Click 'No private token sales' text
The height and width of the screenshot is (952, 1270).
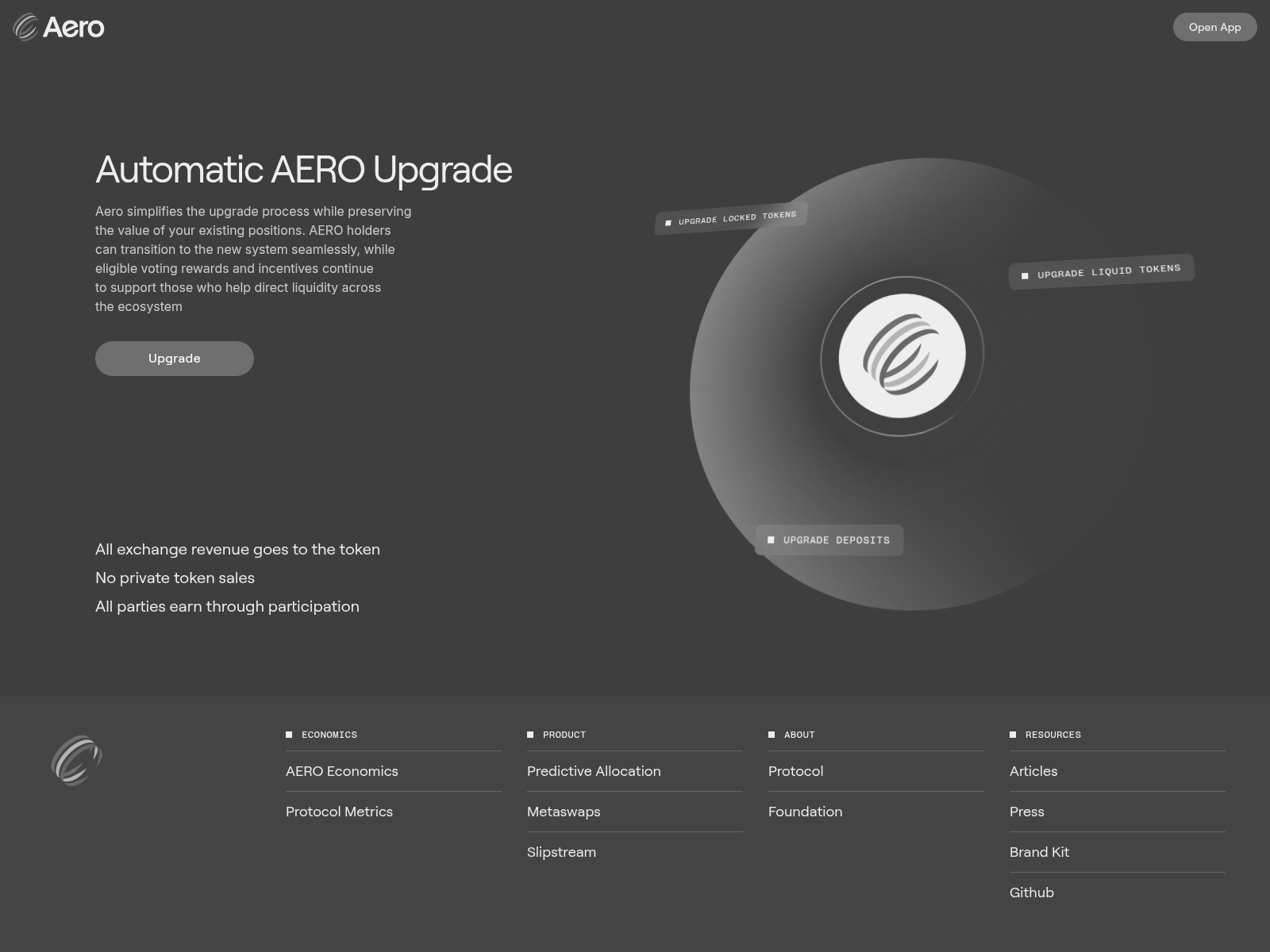pos(175,578)
